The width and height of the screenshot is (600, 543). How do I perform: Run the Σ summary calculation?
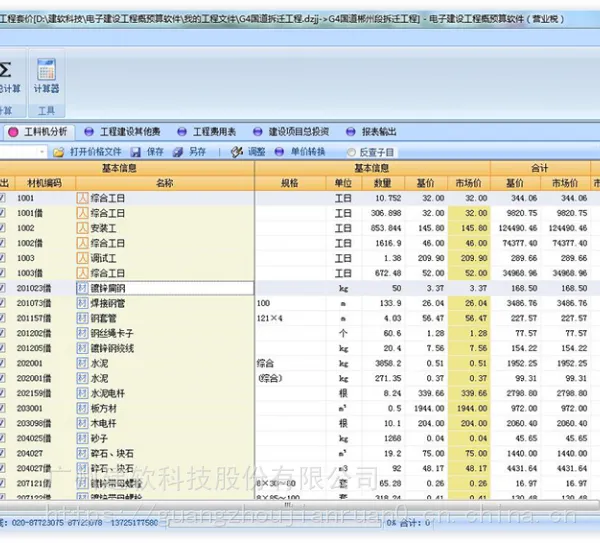[x=8, y=76]
